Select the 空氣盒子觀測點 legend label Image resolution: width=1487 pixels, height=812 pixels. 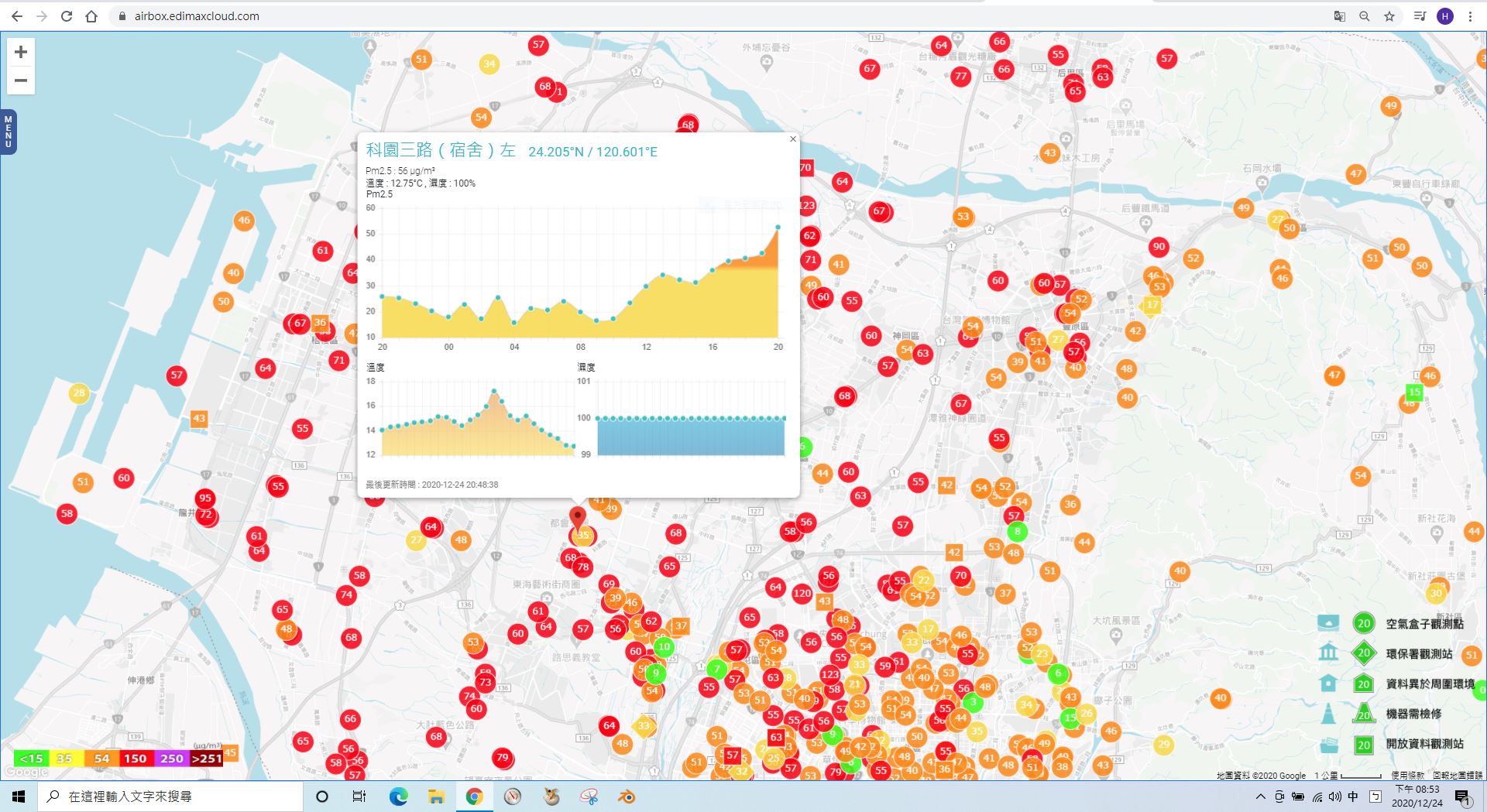tap(1425, 623)
